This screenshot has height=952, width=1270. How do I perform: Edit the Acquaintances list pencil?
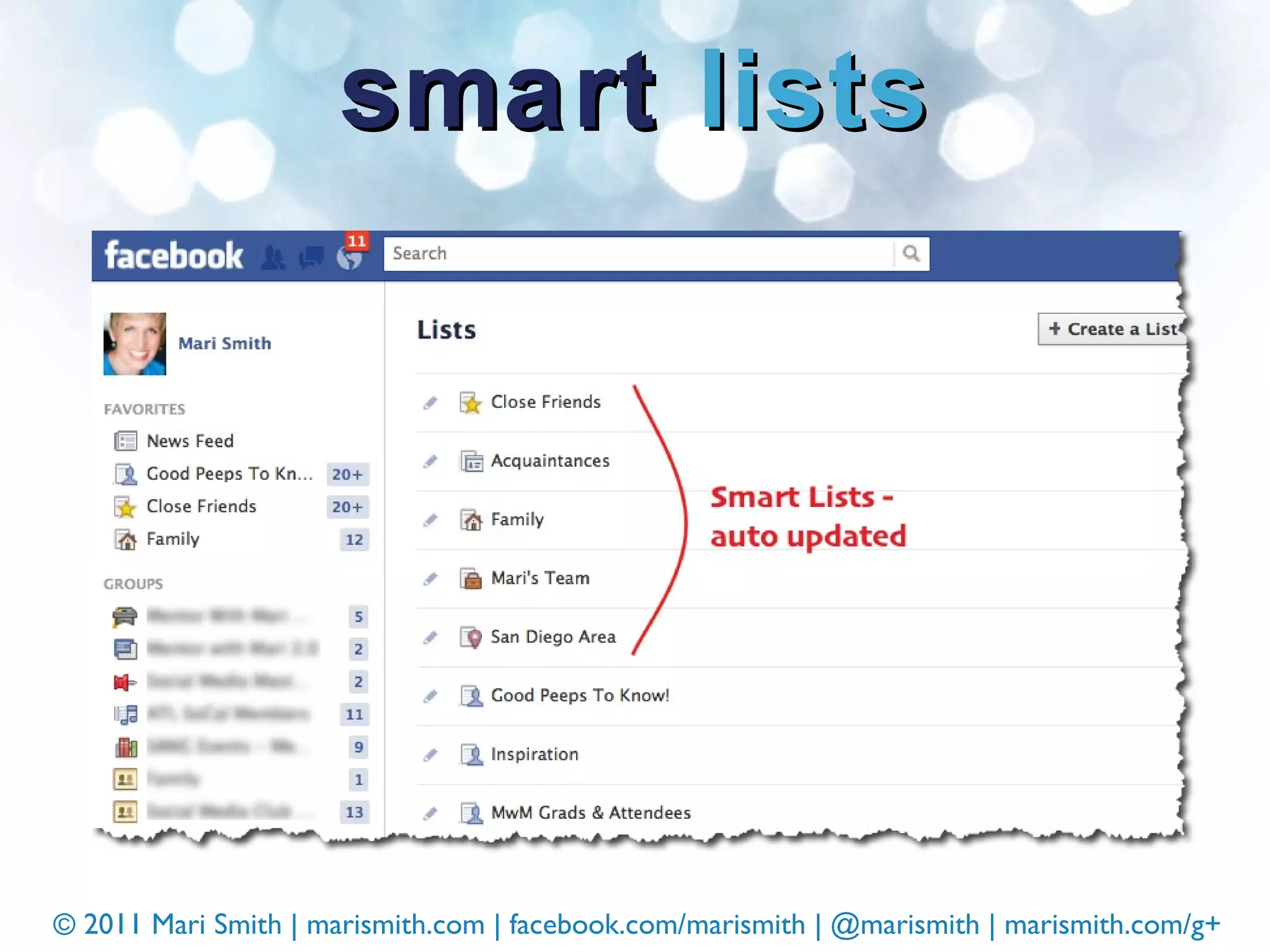coord(430,461)
